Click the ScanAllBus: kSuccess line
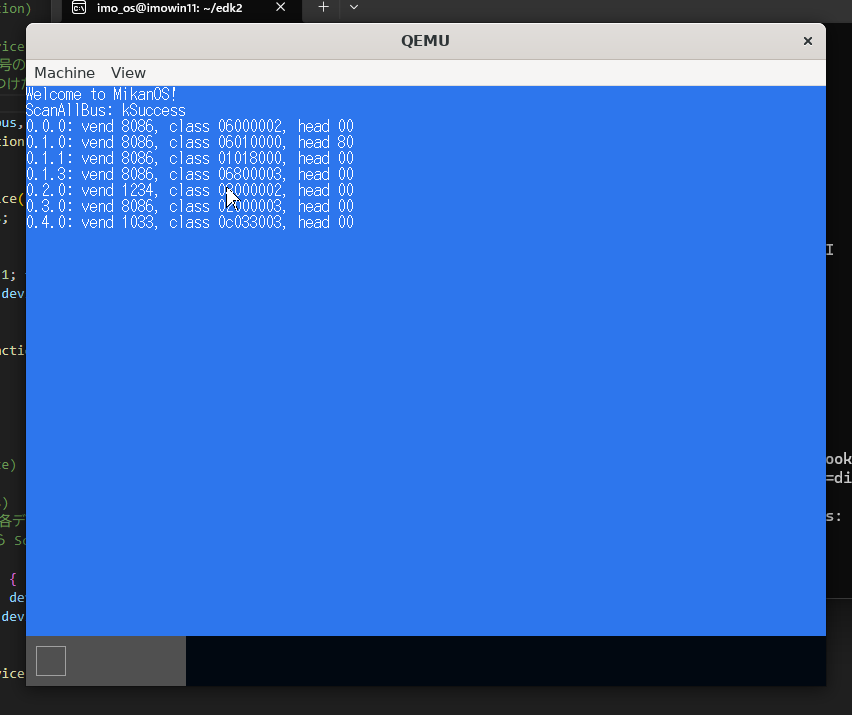Viewport: 852px width, 715px height. tap(105, 111)
